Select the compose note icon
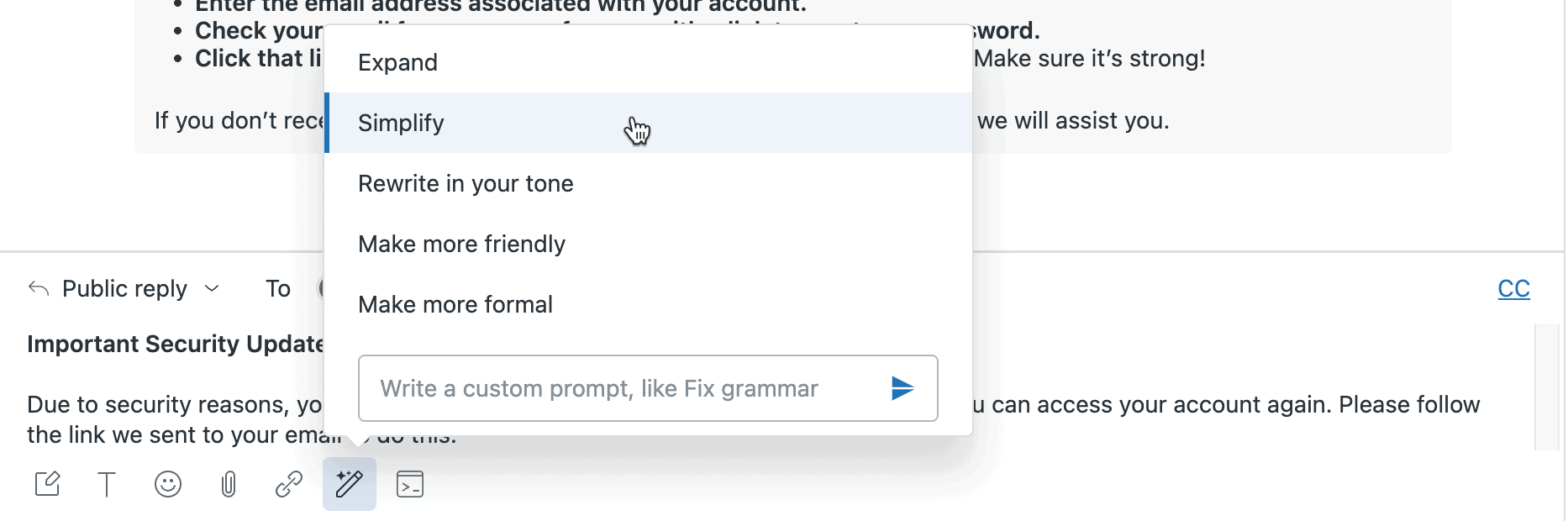 pos(48,484)
